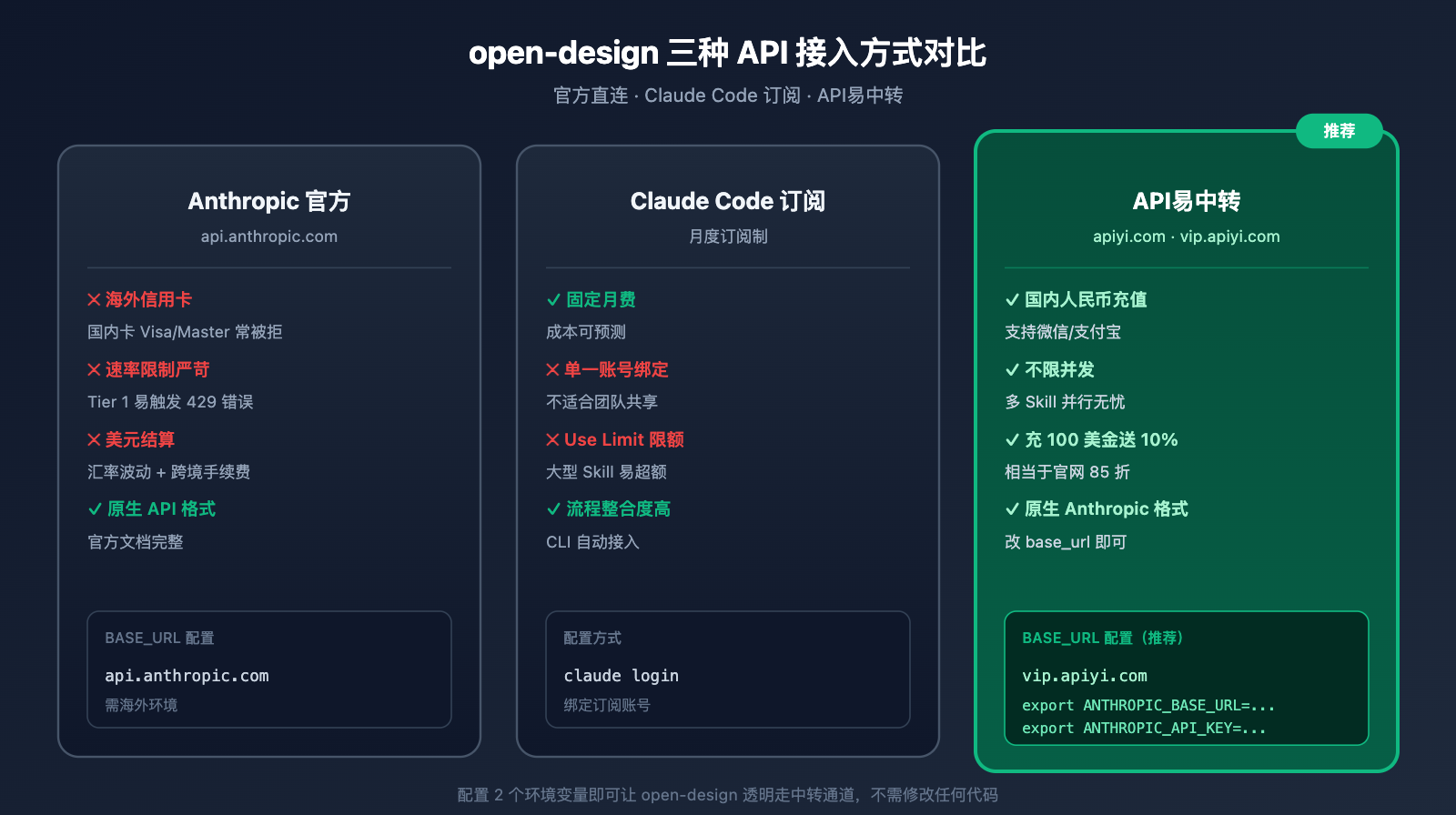Image resolution: width=1456 pixels, height=815 pixels.
Task: Select the API易中转 card title
Action: point(1187,201)
